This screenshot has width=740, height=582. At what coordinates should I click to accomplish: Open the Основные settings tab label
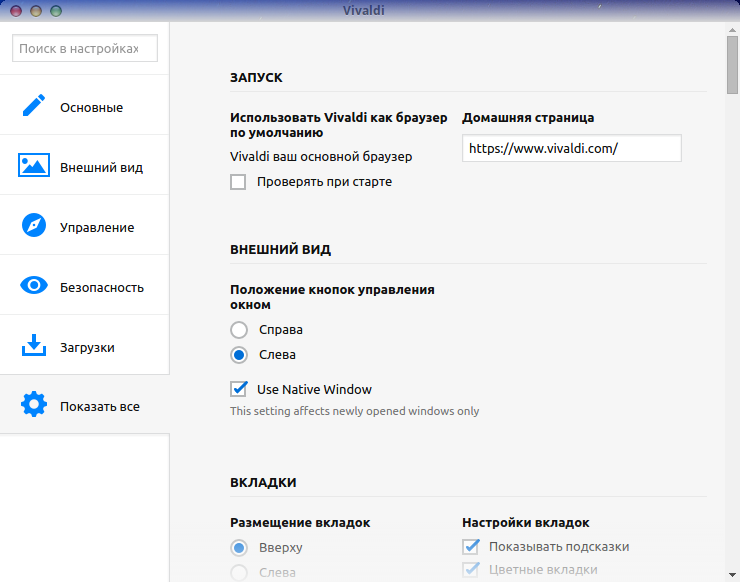coord(92,108)
